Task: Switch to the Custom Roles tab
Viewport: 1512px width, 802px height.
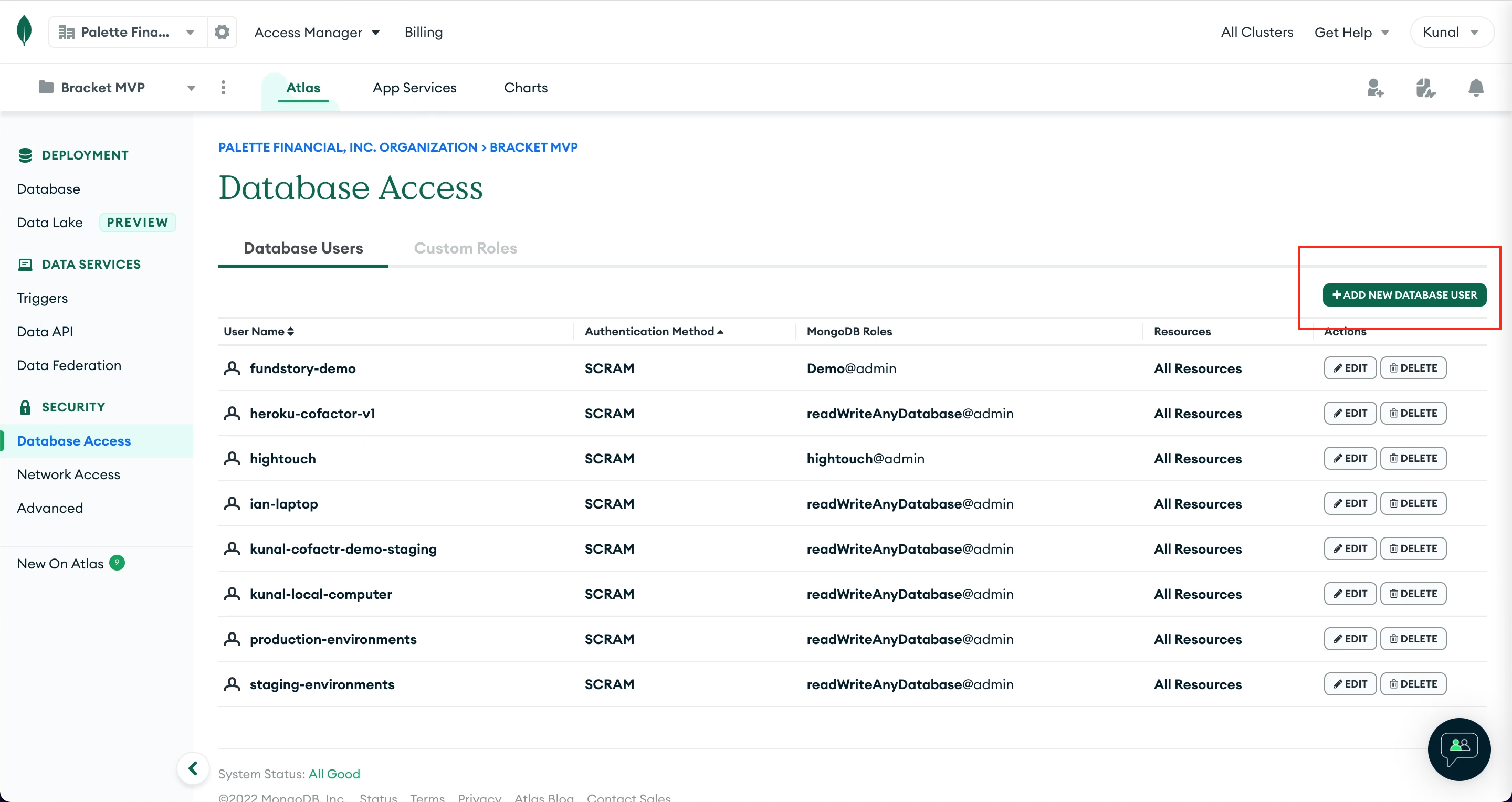Action: click(465, 248)
